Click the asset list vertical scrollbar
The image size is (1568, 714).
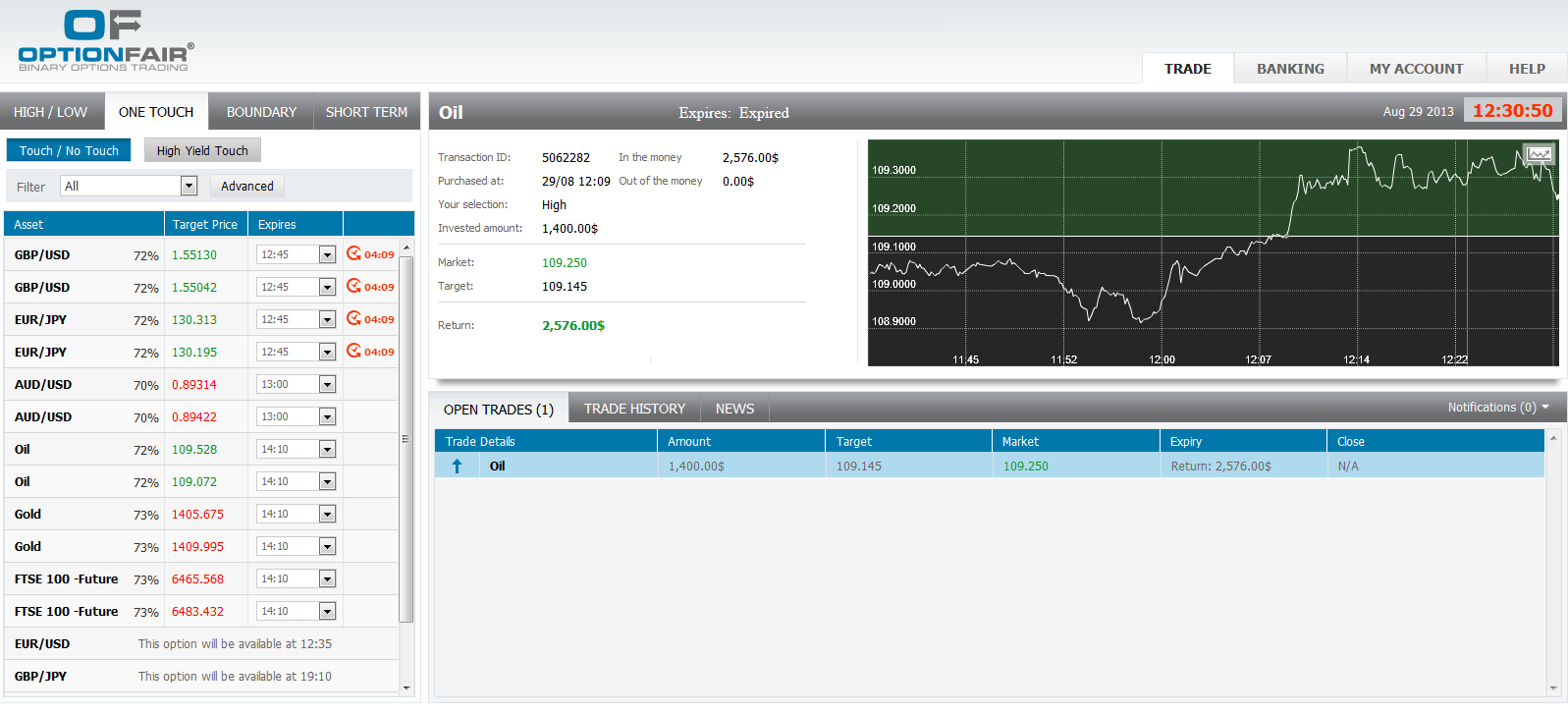pyautogui.click(x=406, y=439)
